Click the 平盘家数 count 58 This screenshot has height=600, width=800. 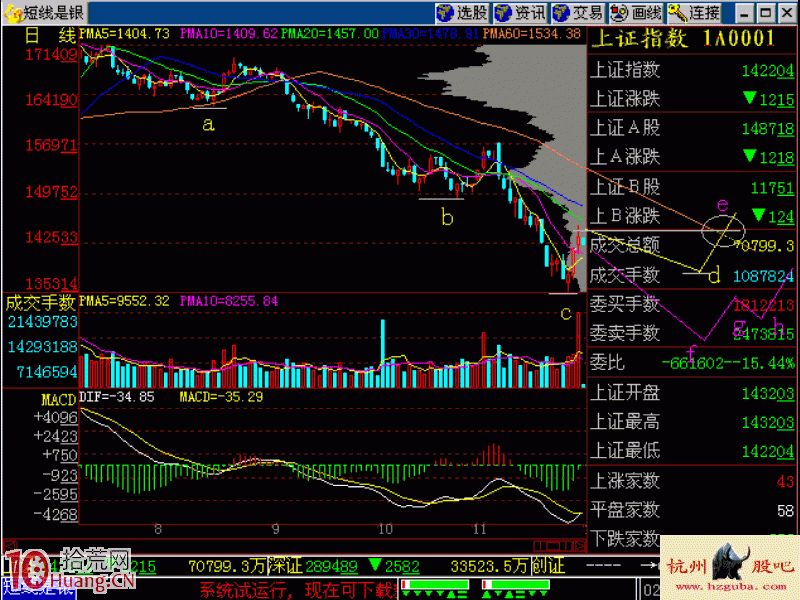[785, 510]
